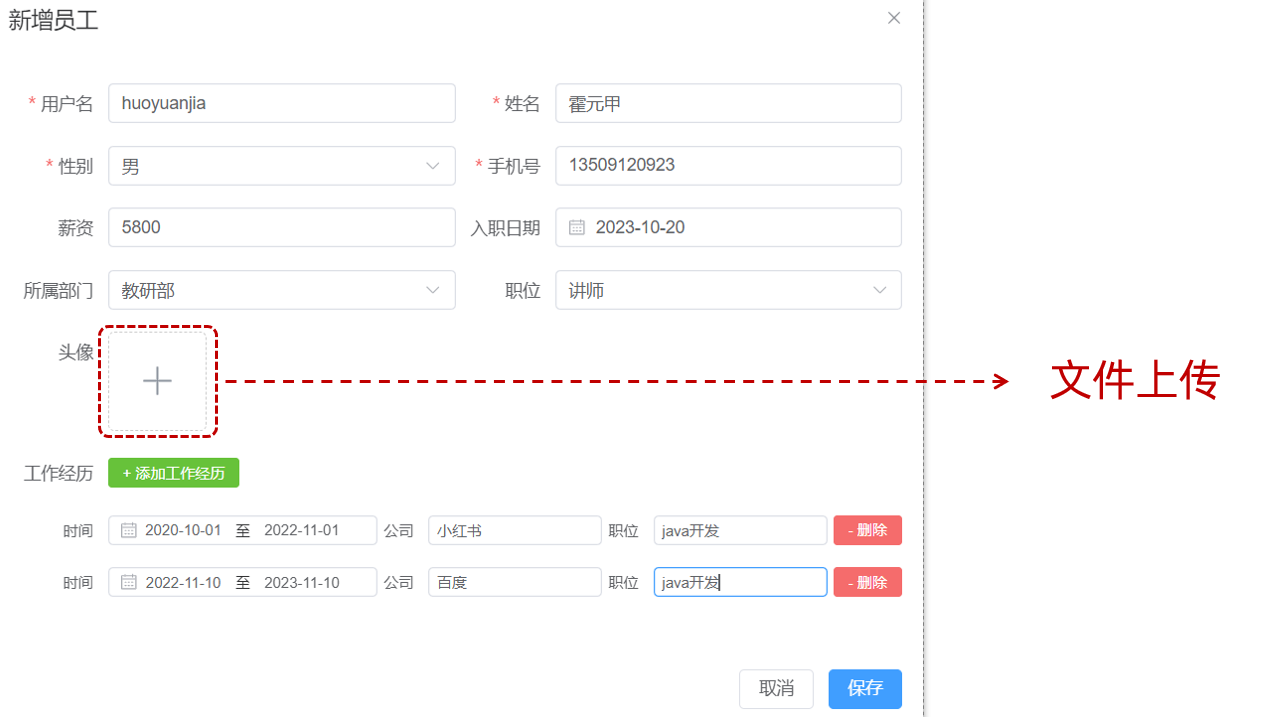Close the 新增员工 dialog with the X icon

894,18
